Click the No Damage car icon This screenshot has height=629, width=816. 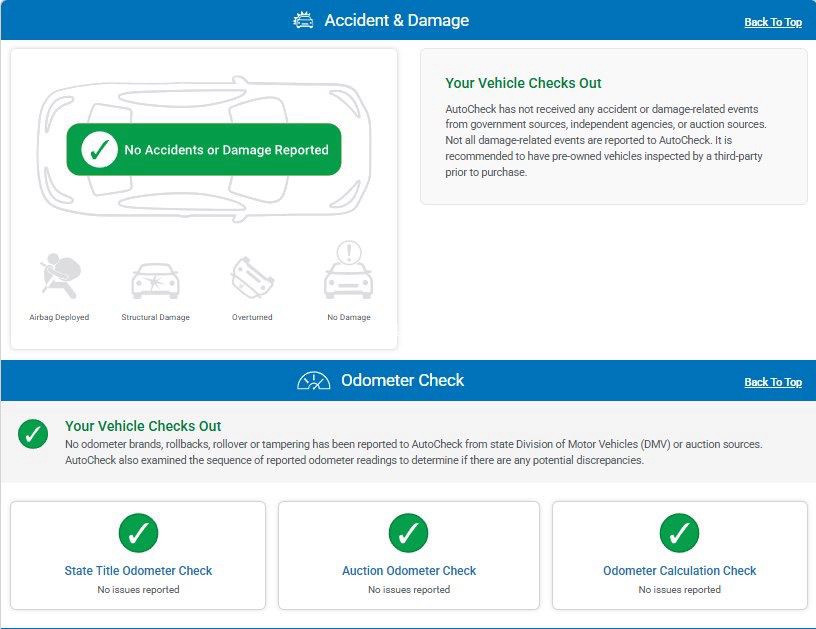(348, 271)
